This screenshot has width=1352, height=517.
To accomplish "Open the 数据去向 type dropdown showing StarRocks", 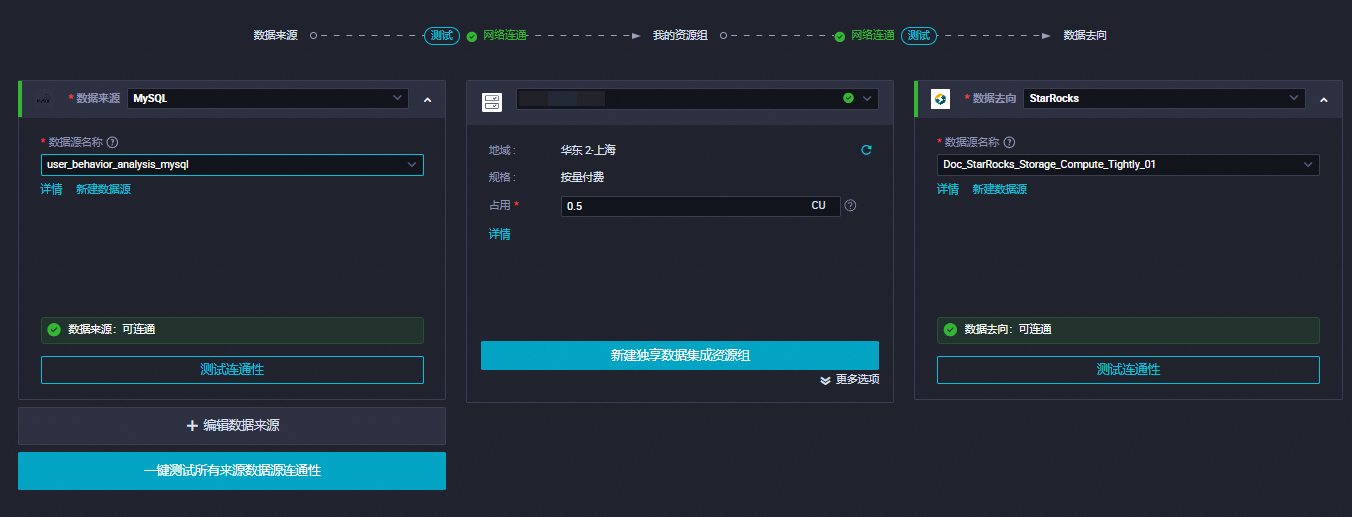I will click(x=1164, y=98).
